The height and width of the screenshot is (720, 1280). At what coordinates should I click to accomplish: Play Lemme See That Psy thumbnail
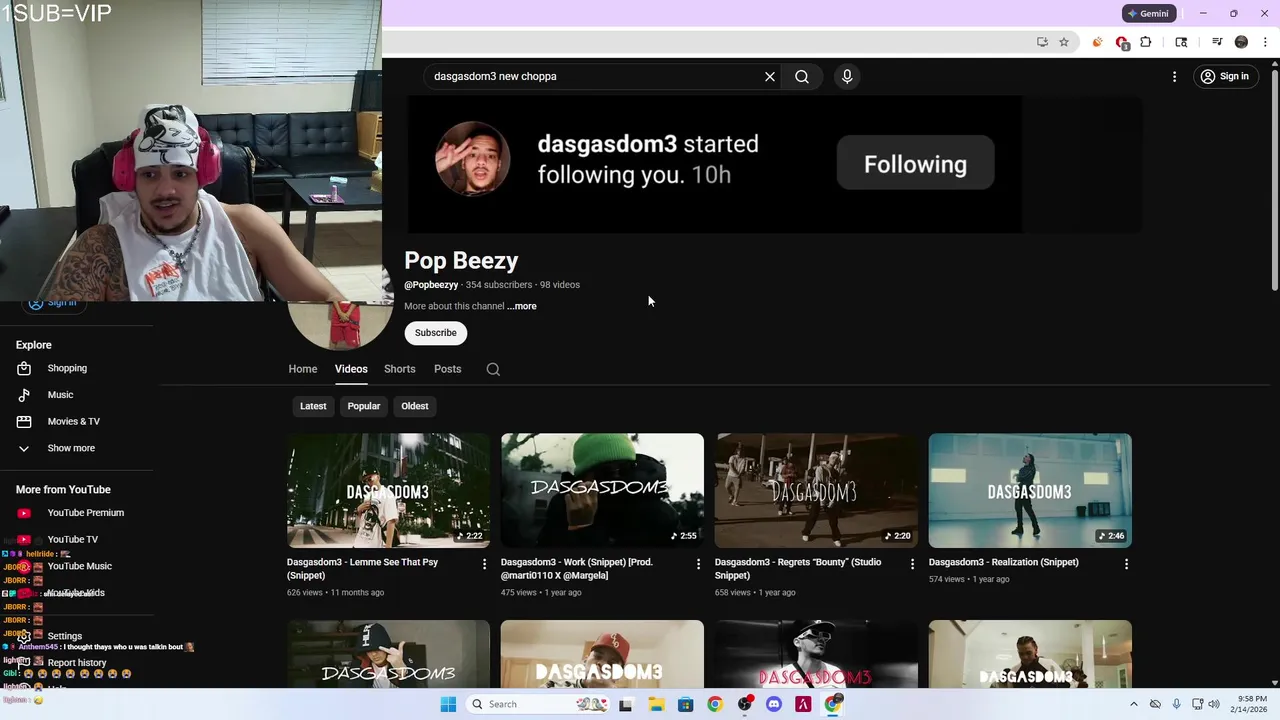pos(388,490)
